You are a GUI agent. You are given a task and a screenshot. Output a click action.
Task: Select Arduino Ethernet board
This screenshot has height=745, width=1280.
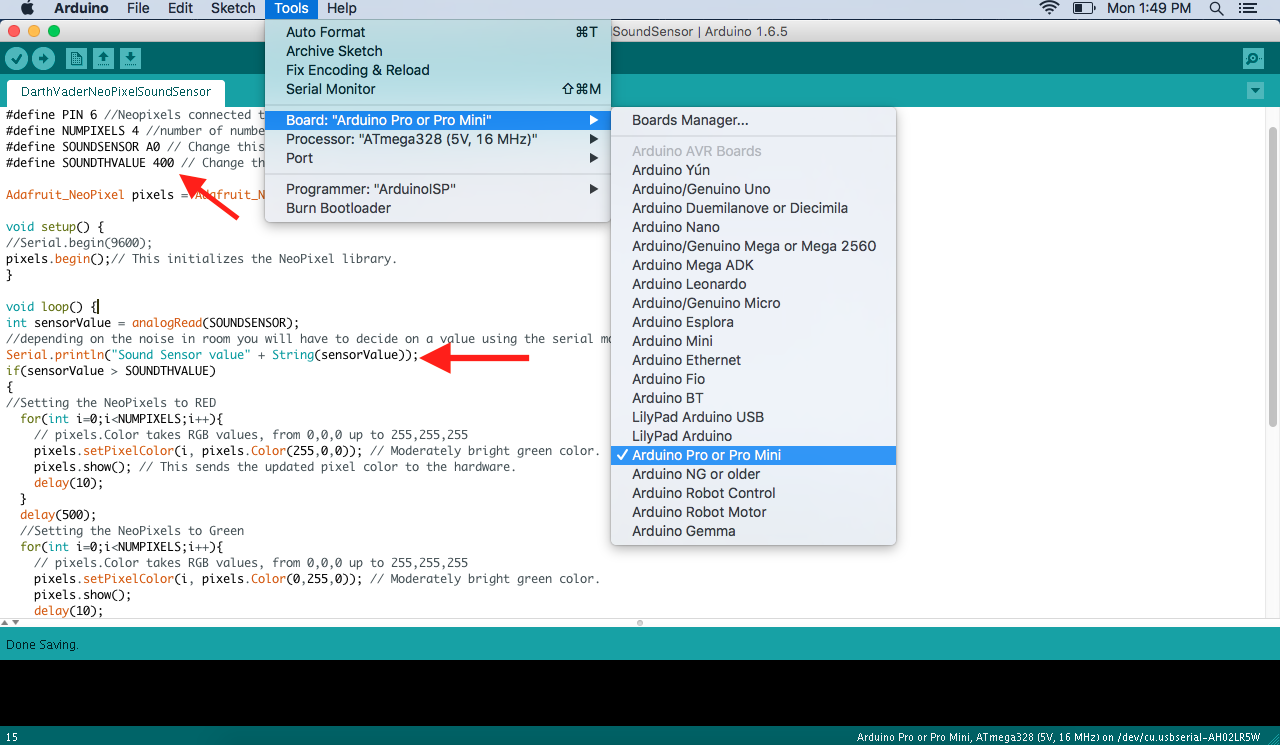click(x=753, y=360)
